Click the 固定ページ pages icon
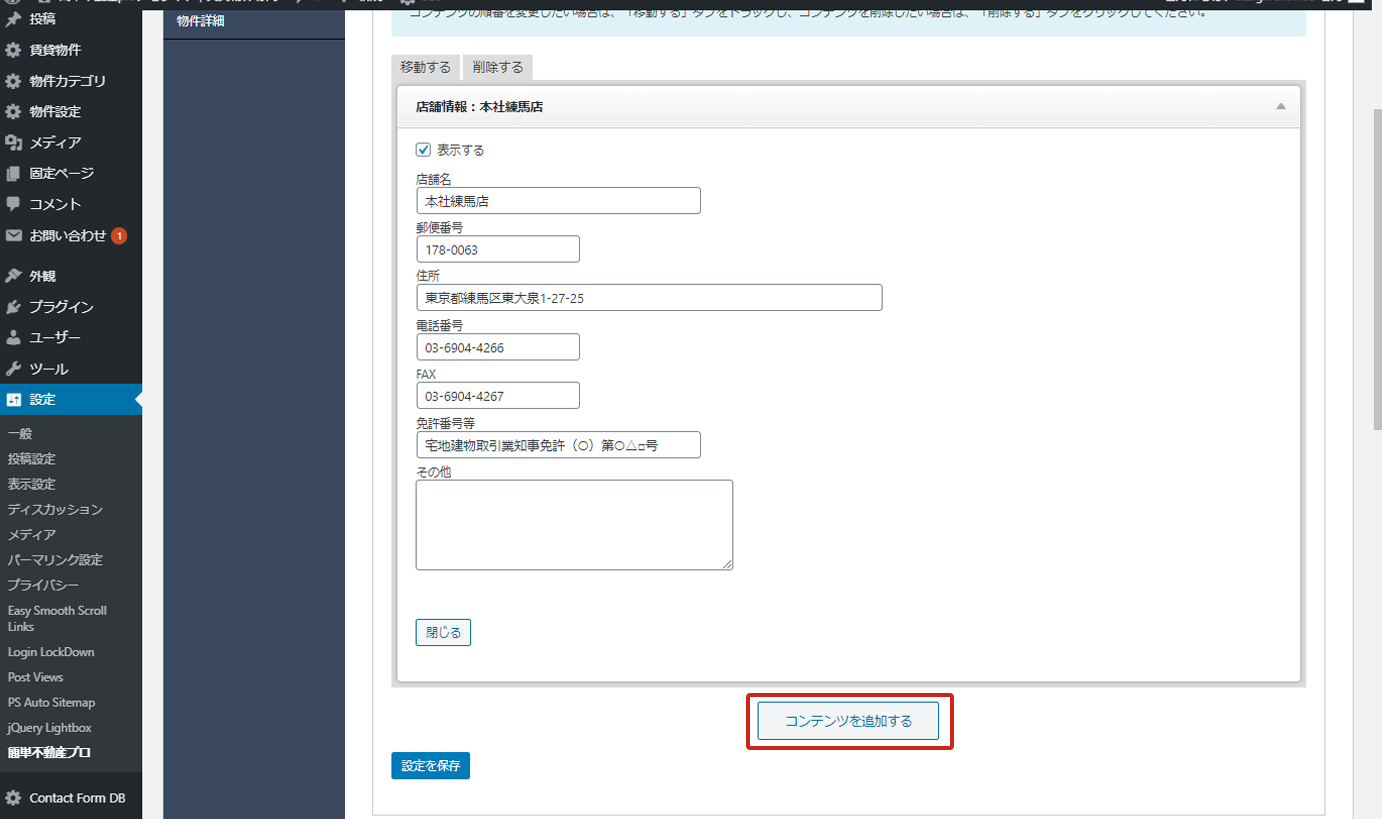The width and height of the screenshot is (1382, 819). 13,174
